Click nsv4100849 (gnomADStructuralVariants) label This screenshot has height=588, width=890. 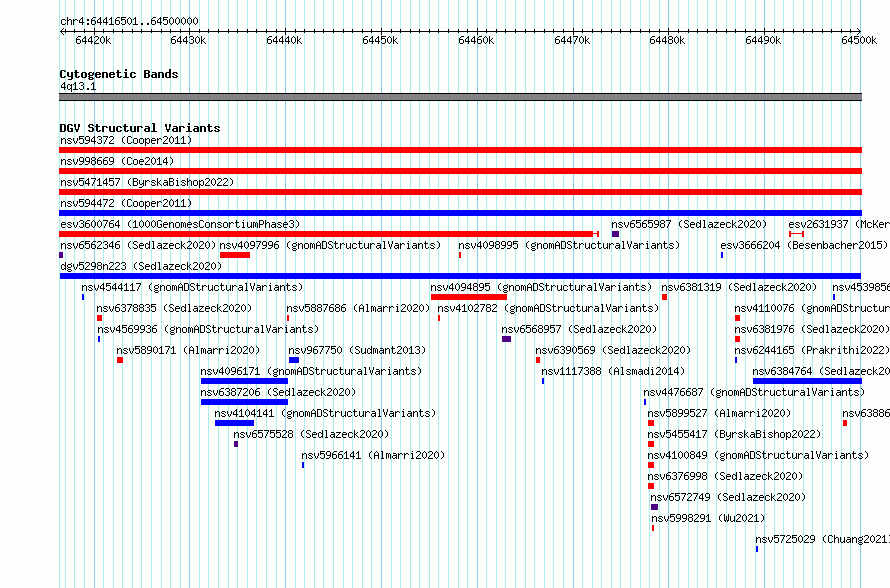(758, 455)
